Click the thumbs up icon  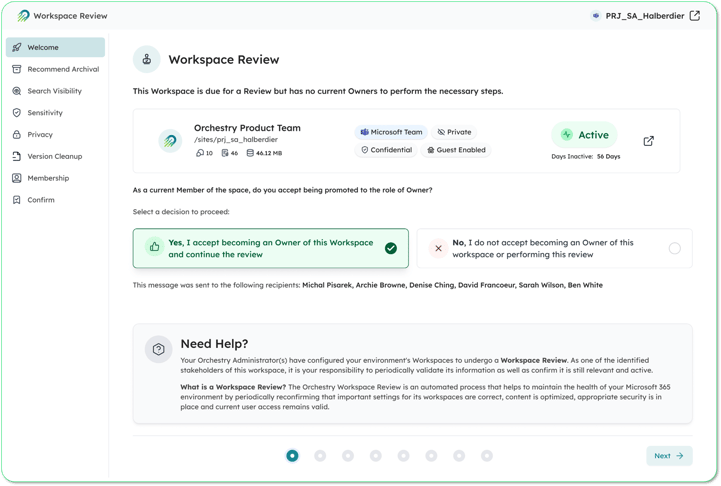[154, 247]
